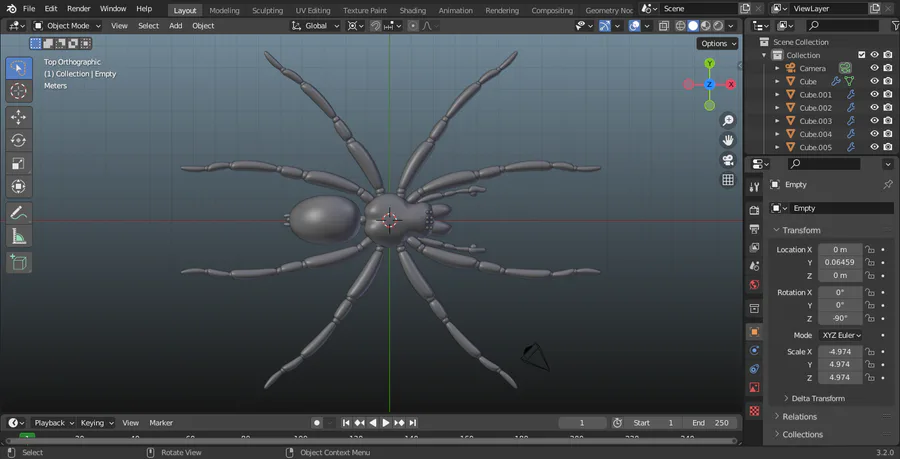Select the Scale tool

click(x=18, y=163)
